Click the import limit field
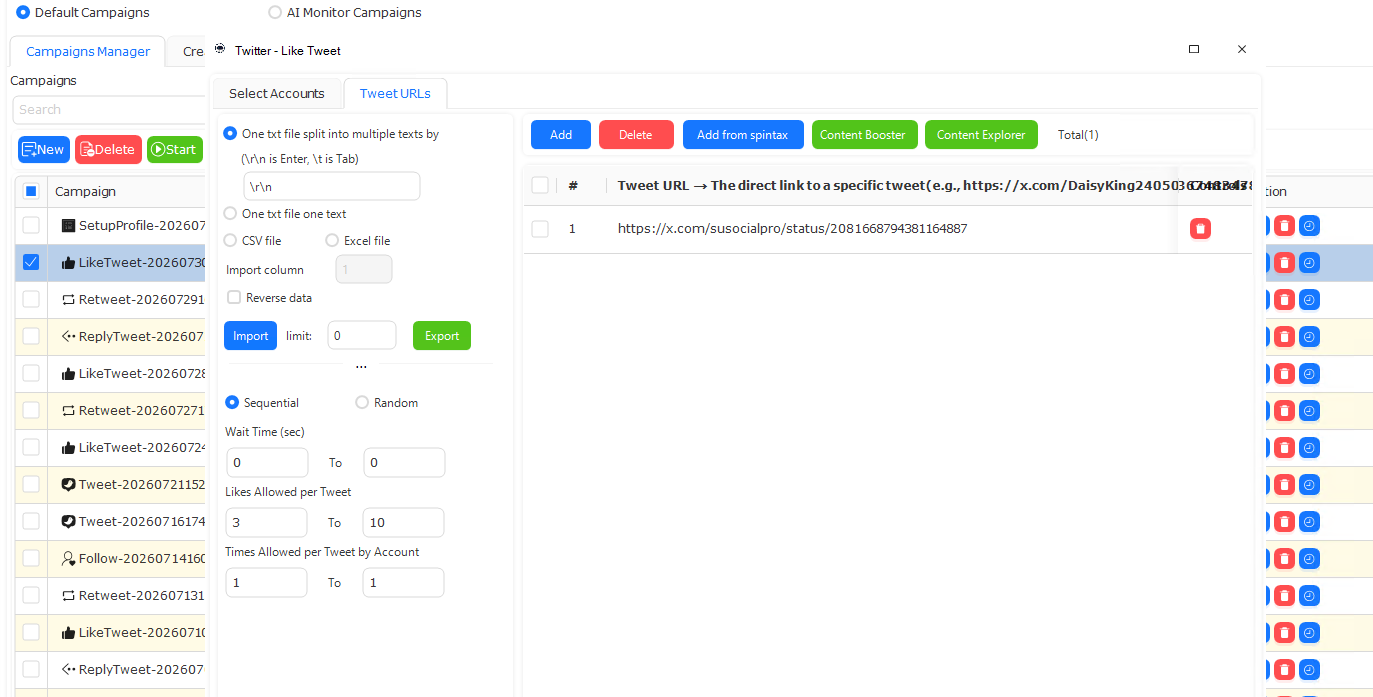 pos(361,336)
